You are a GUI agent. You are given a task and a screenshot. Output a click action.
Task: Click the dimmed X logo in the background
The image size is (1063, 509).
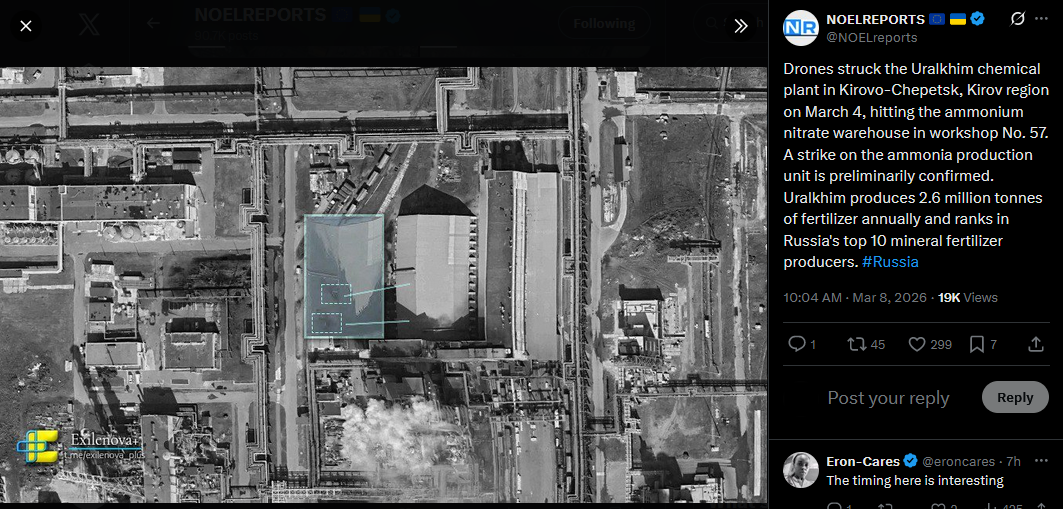click(89, 25)
